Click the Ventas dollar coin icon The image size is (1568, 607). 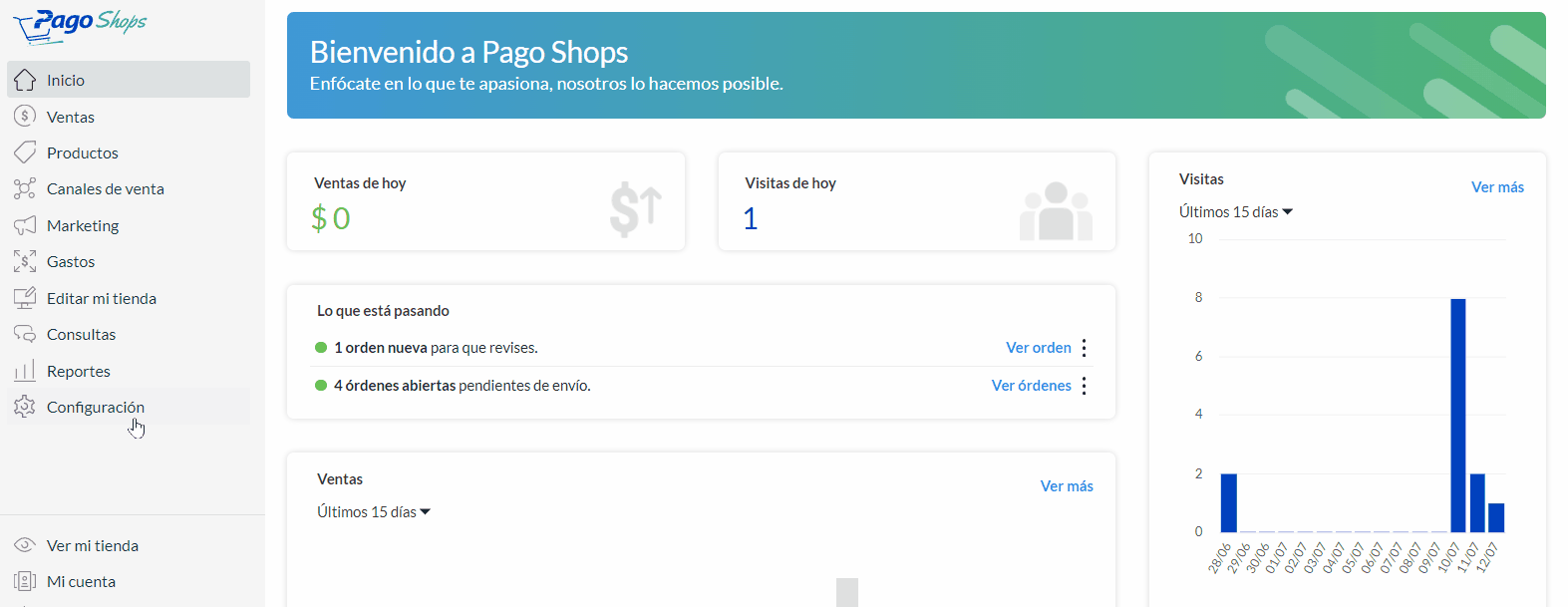[25, 117]
